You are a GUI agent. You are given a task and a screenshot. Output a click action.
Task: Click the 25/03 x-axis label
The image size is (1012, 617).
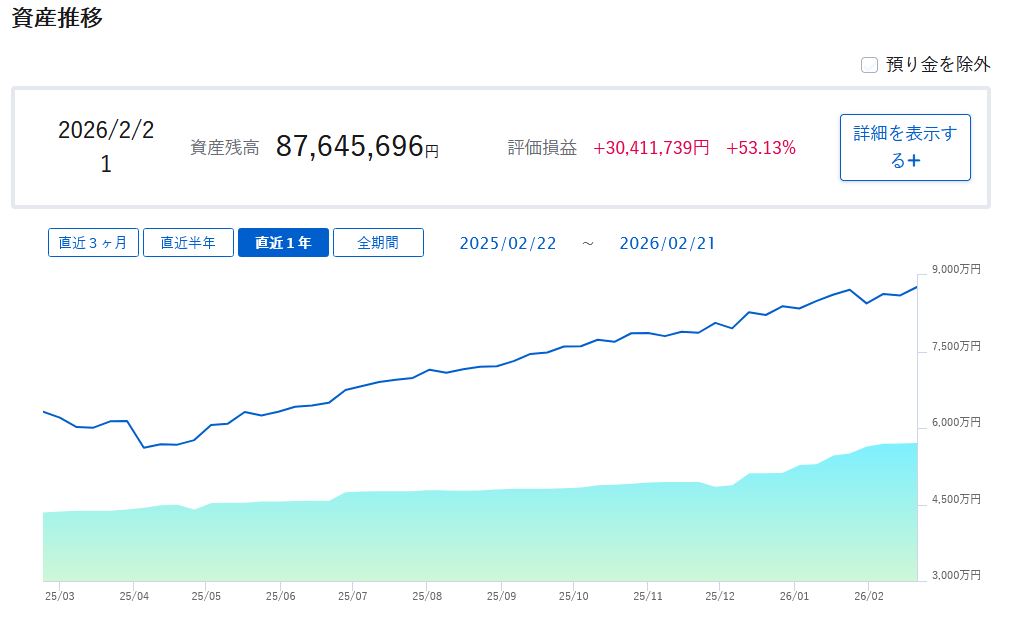coord(59,596)
